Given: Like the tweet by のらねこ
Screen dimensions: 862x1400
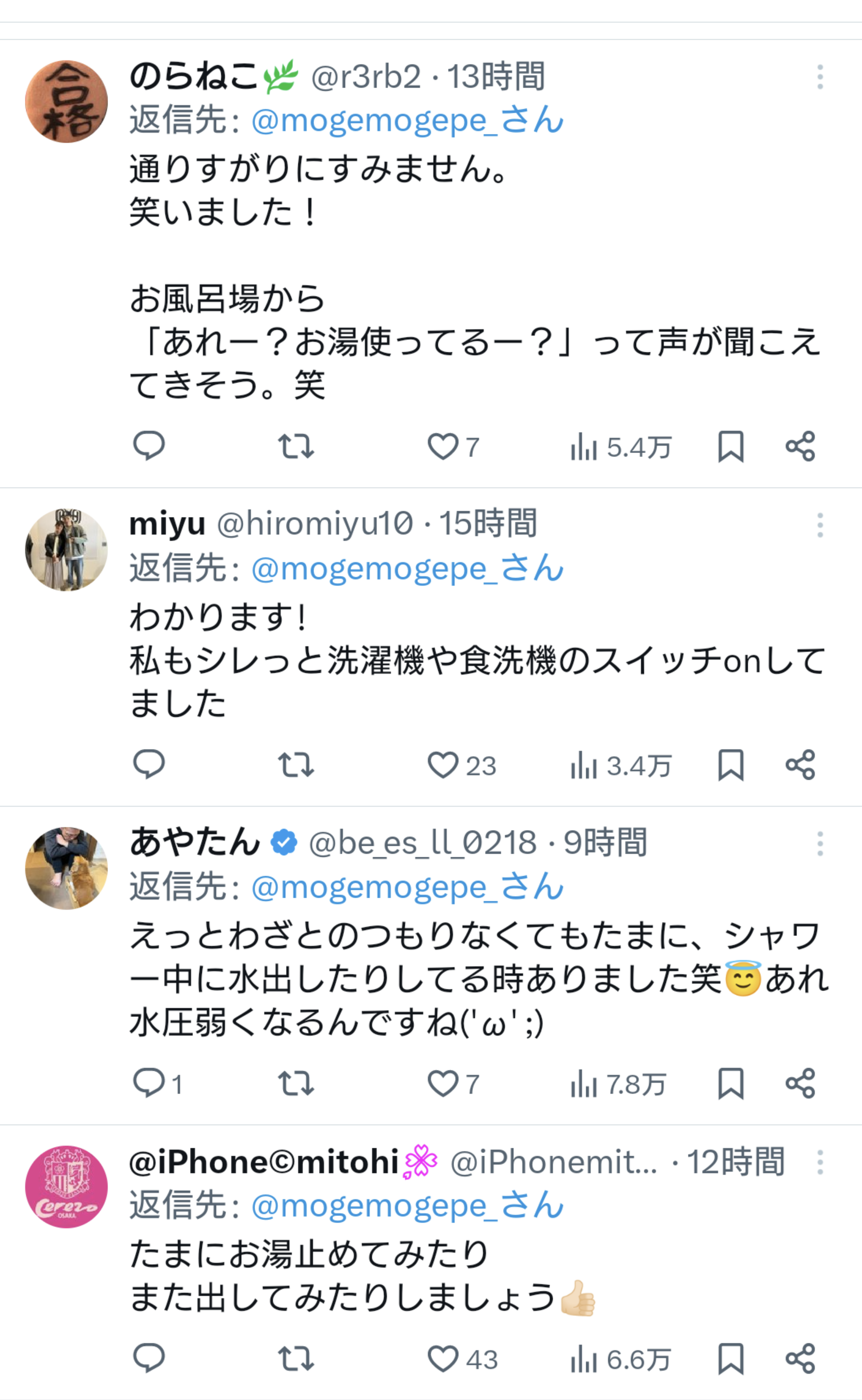Looking at the screenshot, I should tap(443, 446).
